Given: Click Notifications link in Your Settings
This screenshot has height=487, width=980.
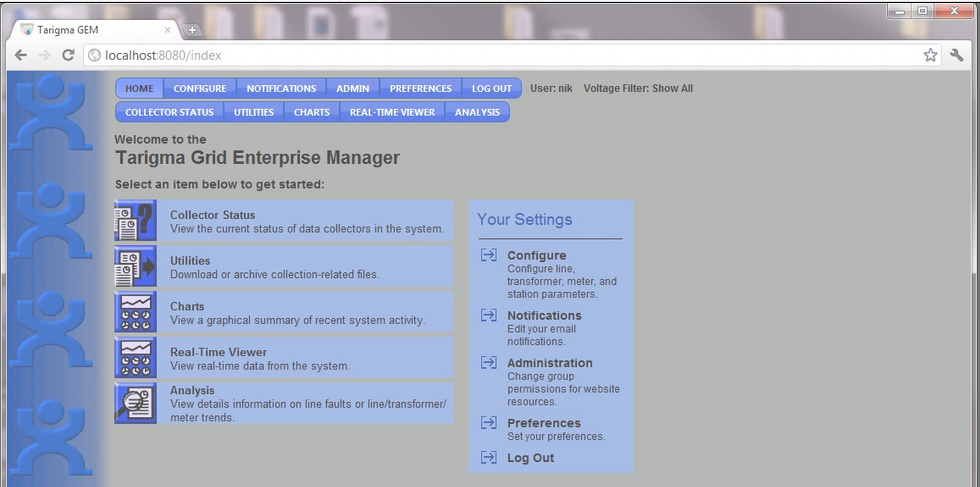Looking at the screenshot, I should click(x=544, y=315).
